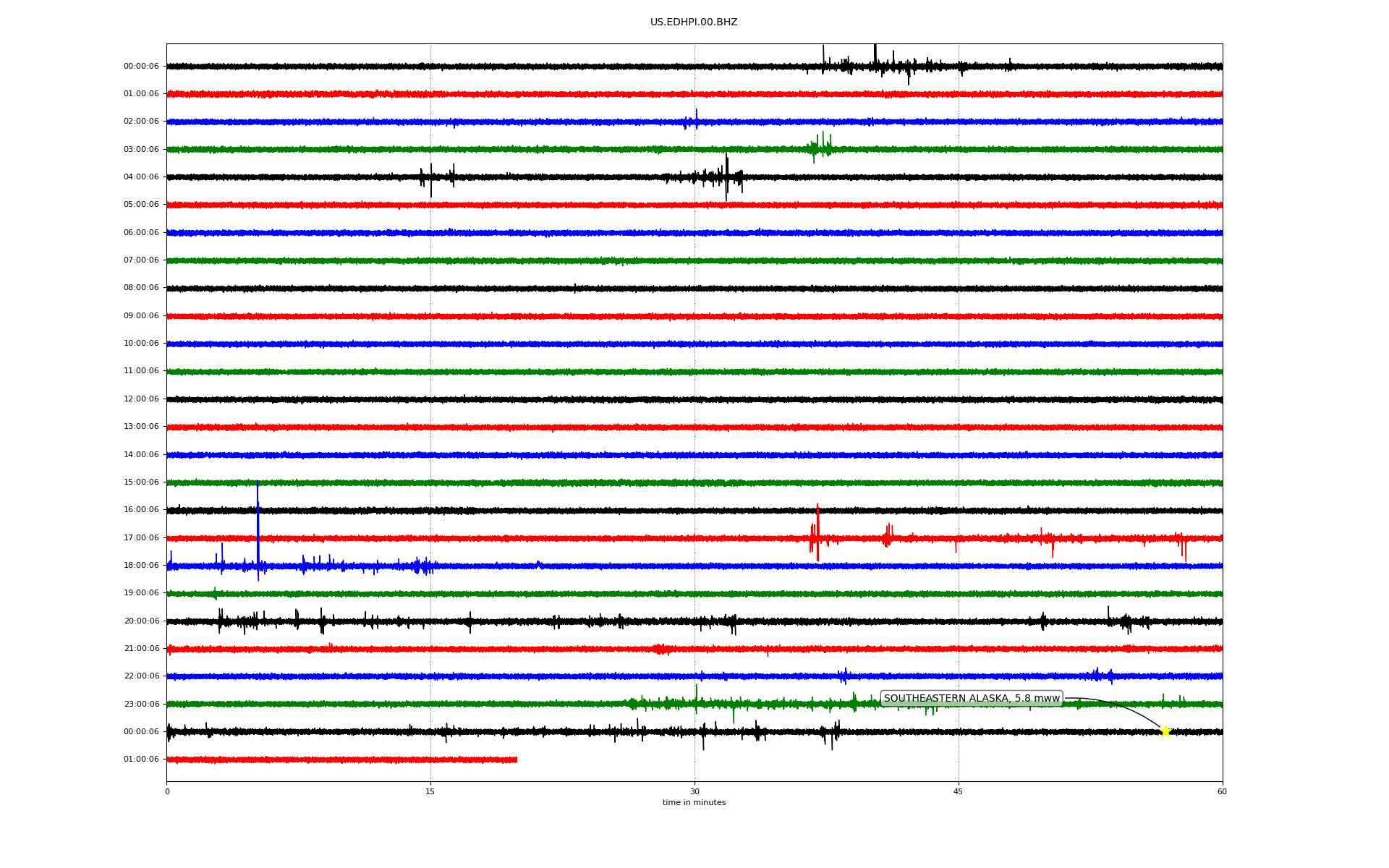Click the 23:00:06 time label
1389x868 pixels.
click(141, 705)
